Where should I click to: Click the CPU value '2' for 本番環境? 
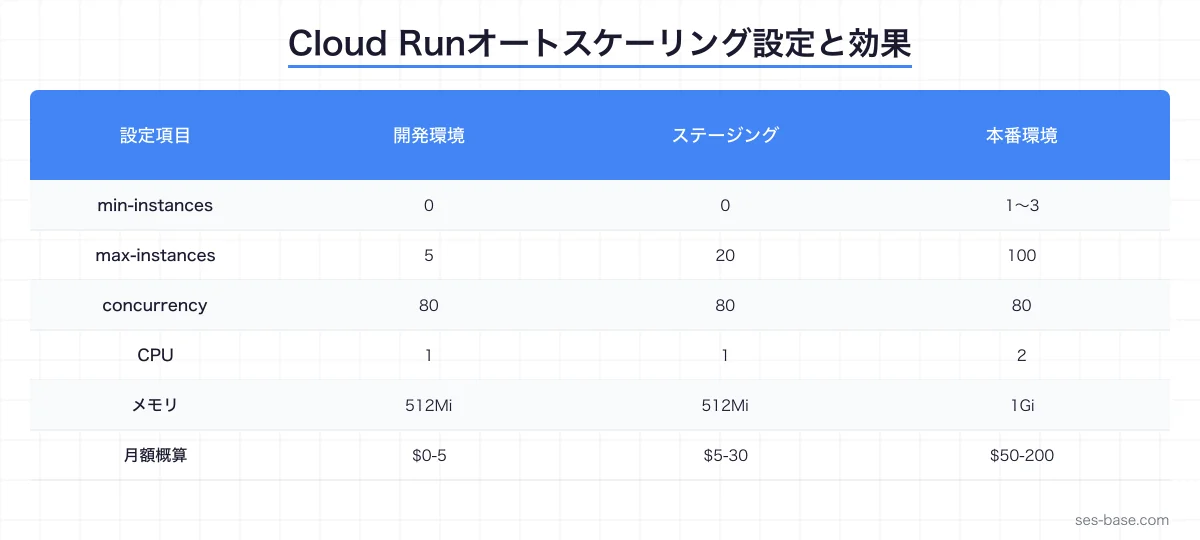[x=1021, y=355]
